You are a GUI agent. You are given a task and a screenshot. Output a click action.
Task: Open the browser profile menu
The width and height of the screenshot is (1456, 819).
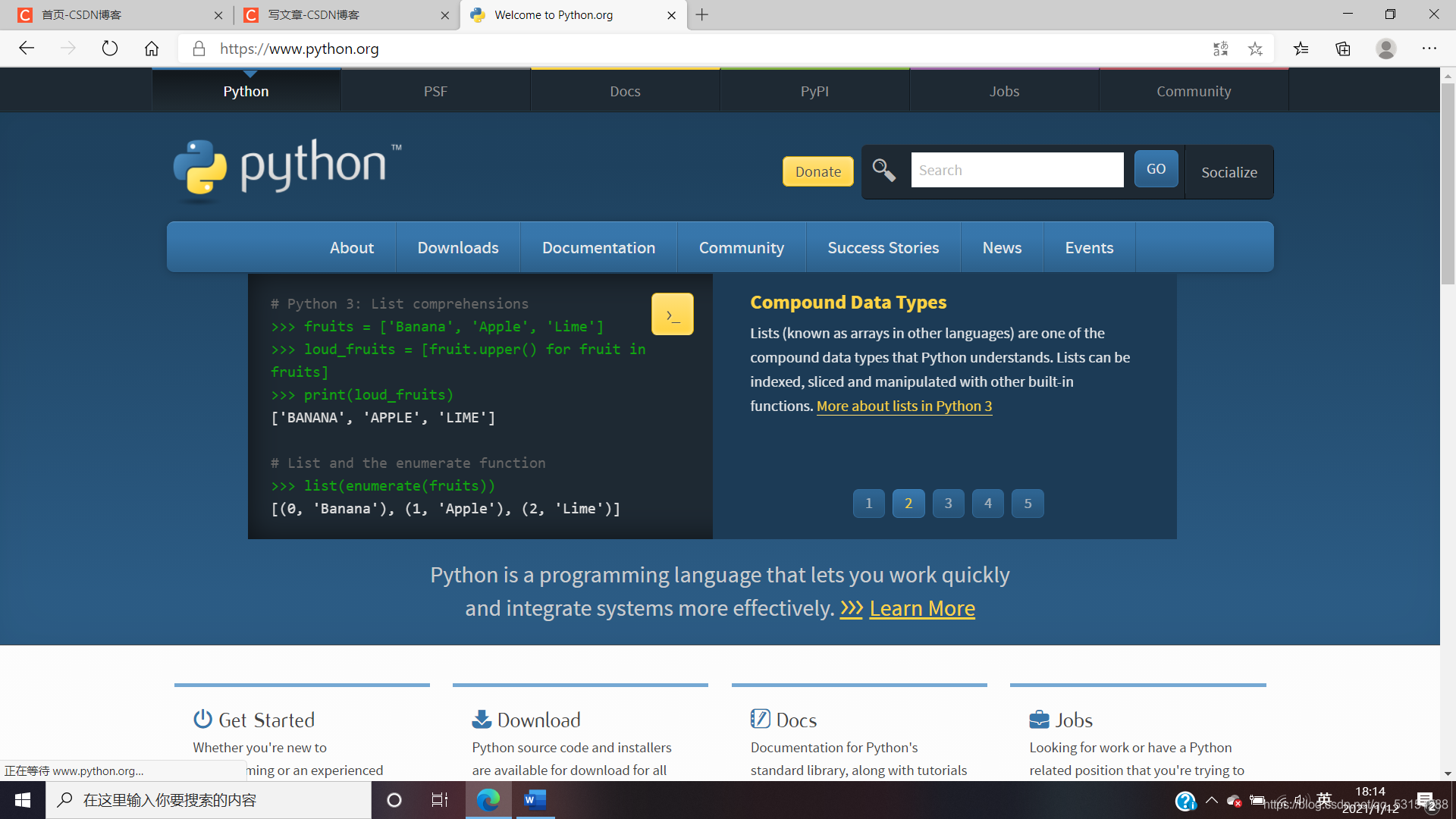coord(1386,49)
